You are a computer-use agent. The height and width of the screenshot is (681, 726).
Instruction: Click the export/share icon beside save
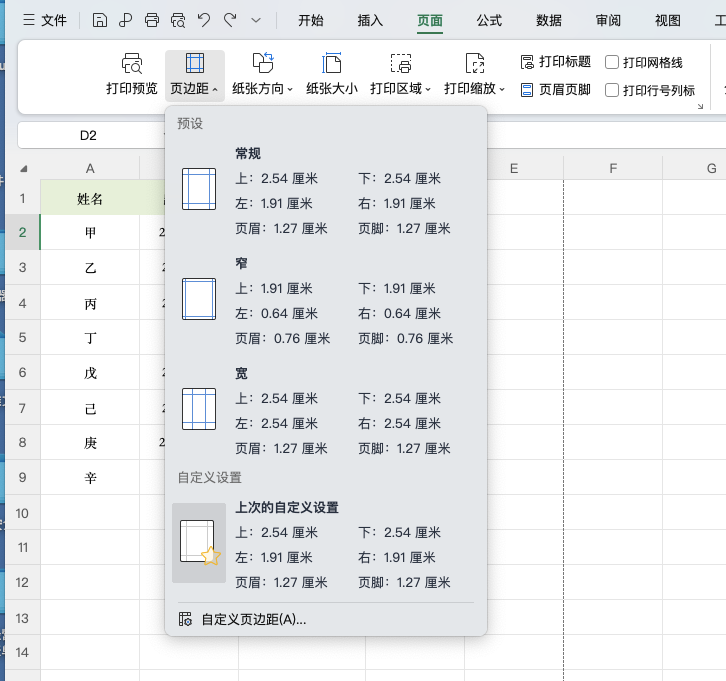click(x=125, y=20)
